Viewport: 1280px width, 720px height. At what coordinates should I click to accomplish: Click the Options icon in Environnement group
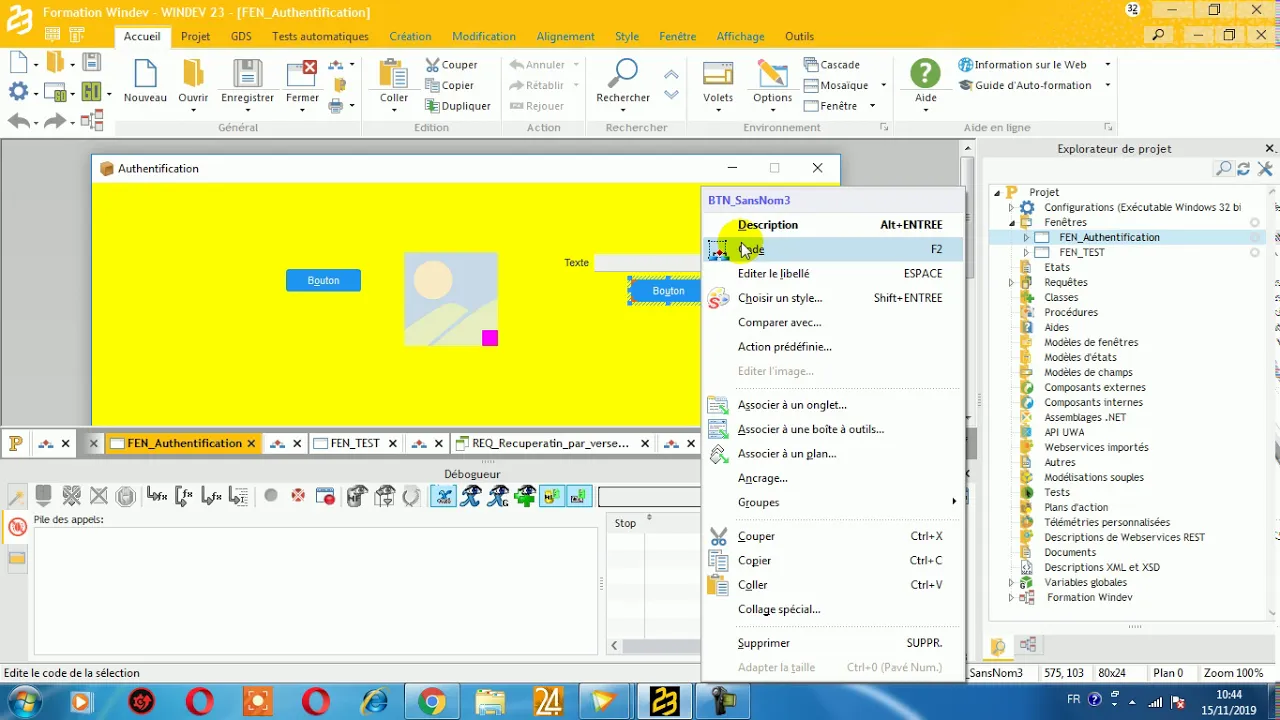coord(772,74)
